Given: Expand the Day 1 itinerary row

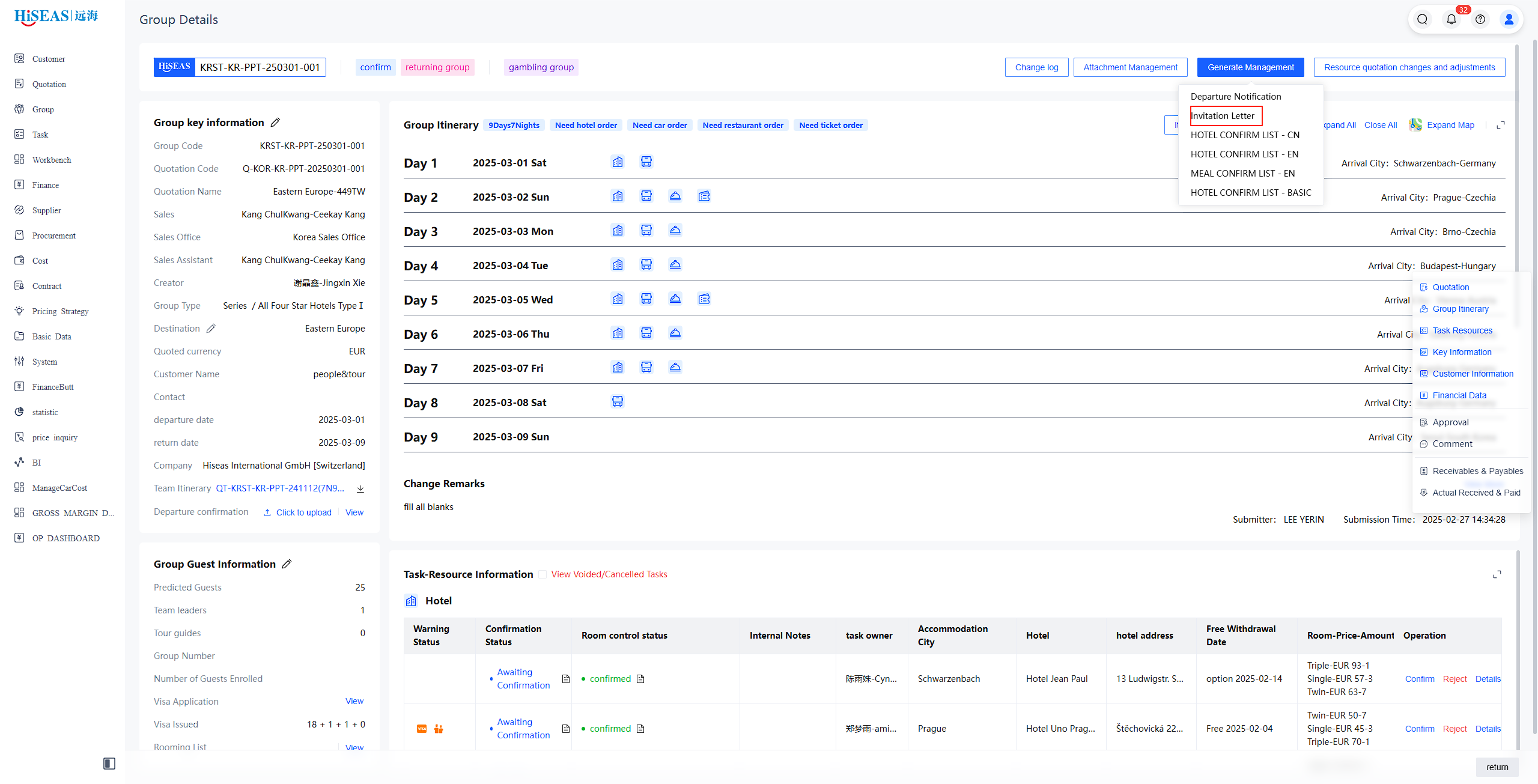Looking at the screenshot, I should [x=954, y=163].
